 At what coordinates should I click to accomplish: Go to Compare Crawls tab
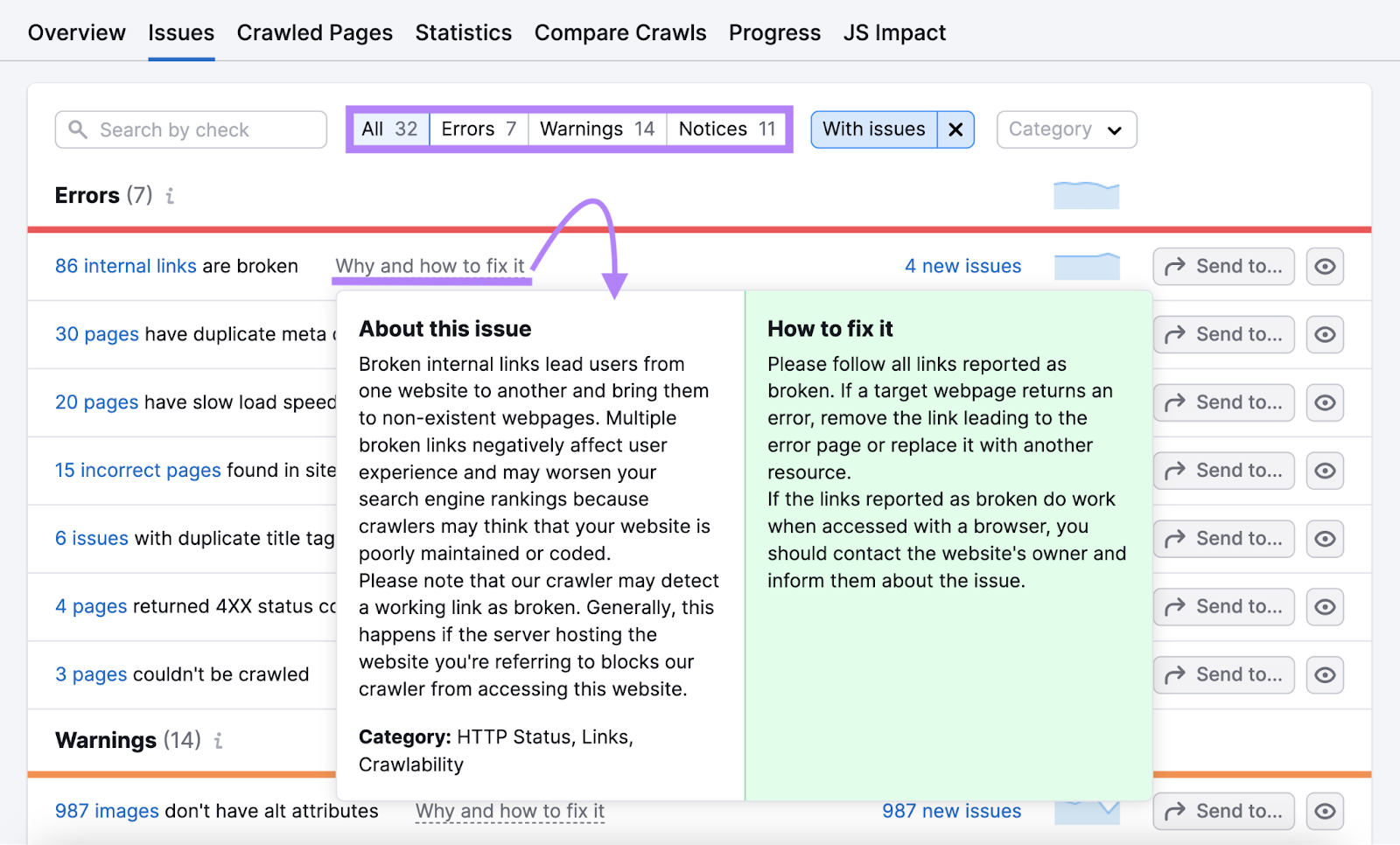[620, 32]
